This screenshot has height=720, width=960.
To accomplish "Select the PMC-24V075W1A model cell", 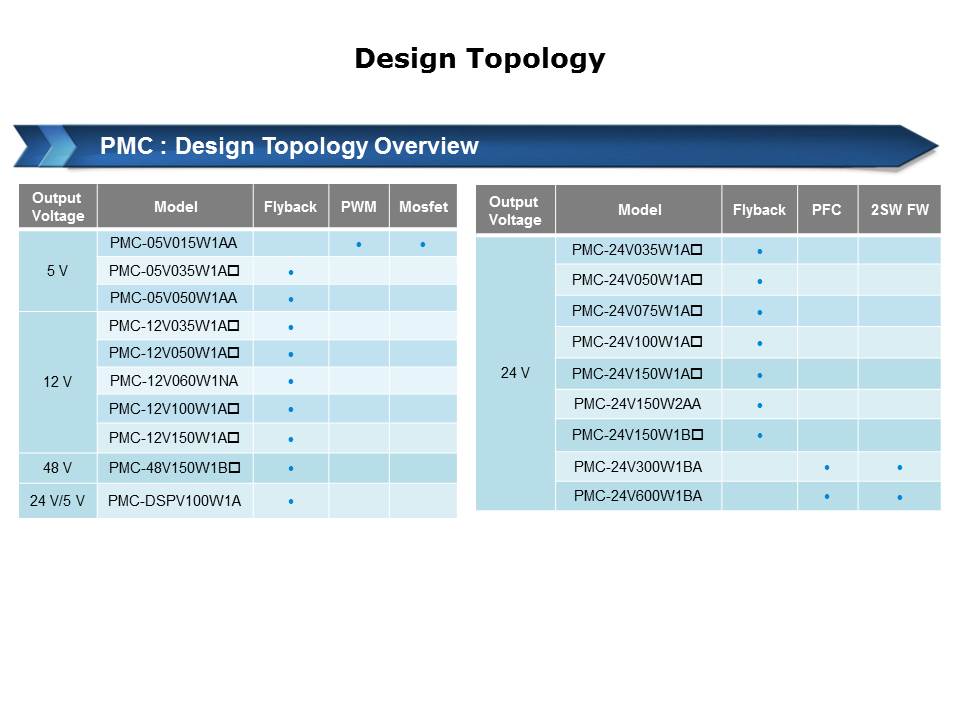I will pyautogui.click(x=637, y=311).
